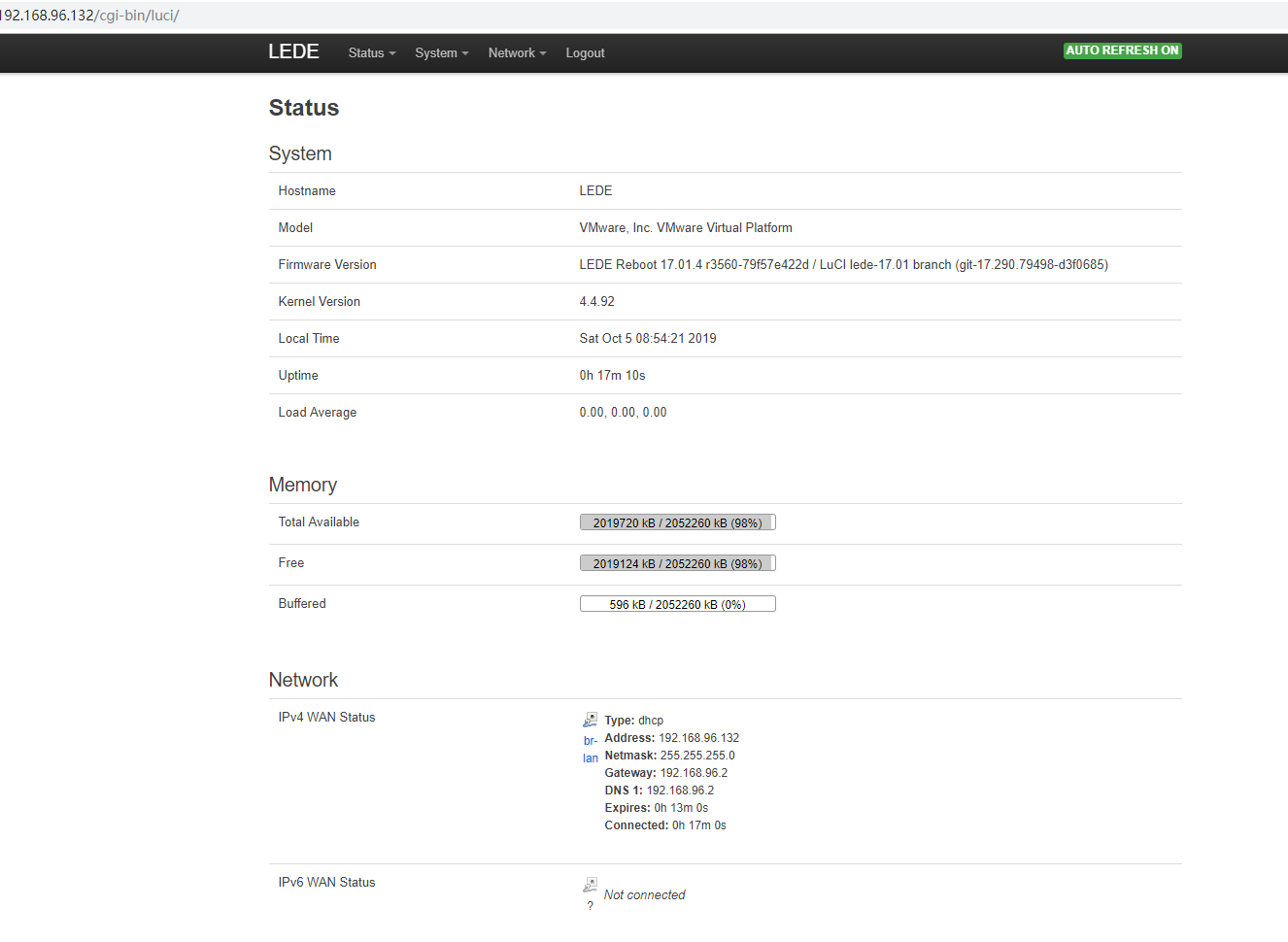Screen dimensions: 1288x942
Task: Select the Kernel Version value 4.4.92
Action: coord(596,301)
